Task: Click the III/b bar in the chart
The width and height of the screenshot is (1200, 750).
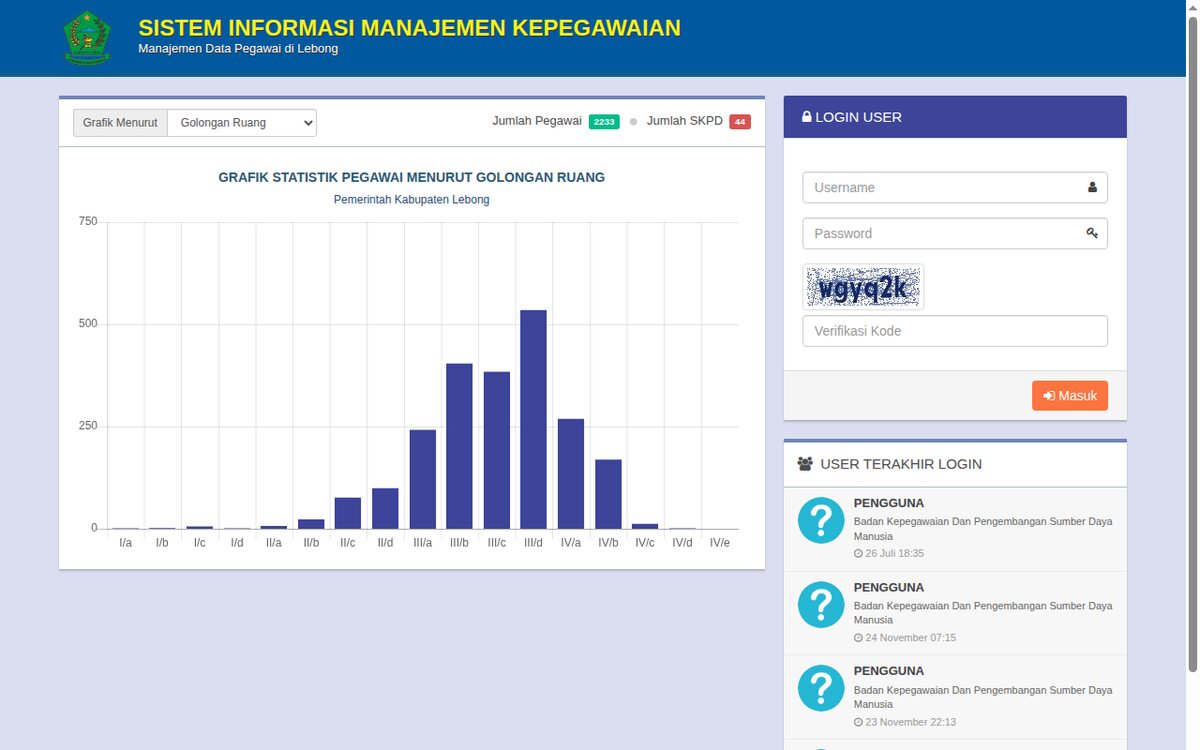Action: click(x=459, y=446)
